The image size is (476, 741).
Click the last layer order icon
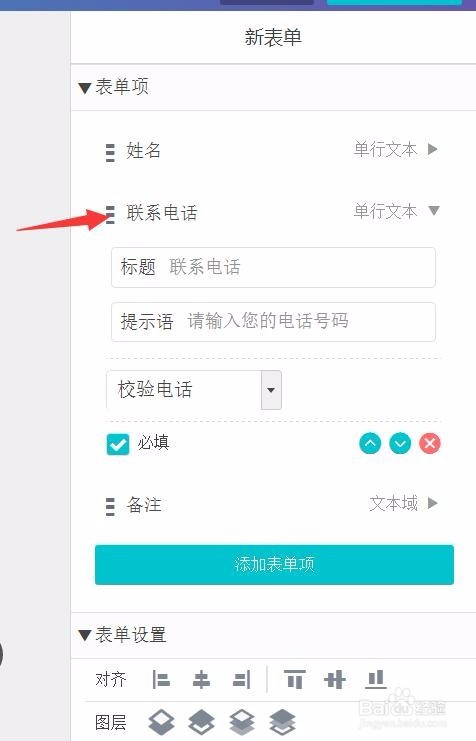click(282, 722)
